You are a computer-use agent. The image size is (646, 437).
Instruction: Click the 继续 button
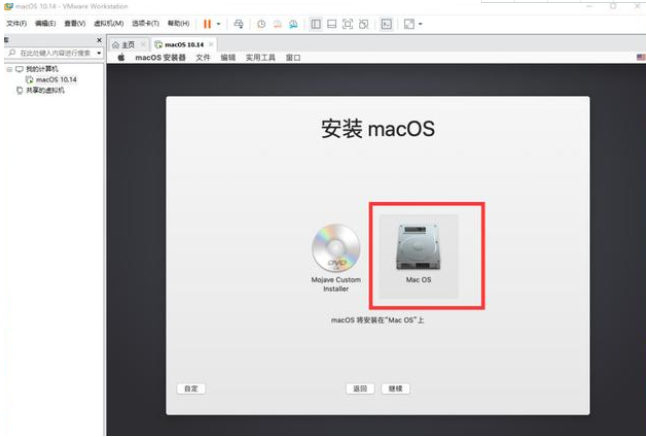pyautogui.click(x=395, y=388)
